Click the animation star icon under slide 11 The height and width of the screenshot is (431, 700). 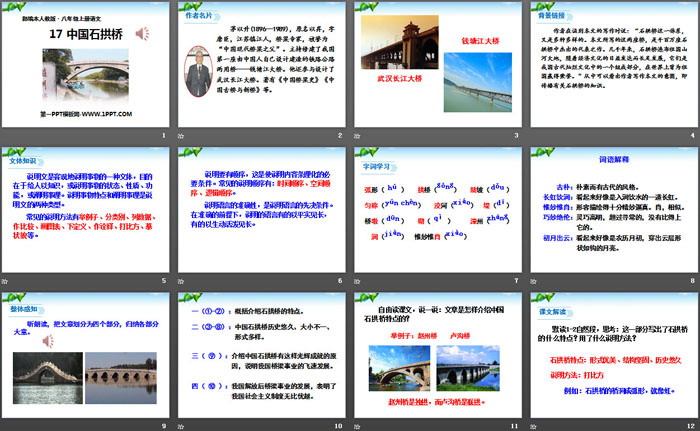click(357, 423)
